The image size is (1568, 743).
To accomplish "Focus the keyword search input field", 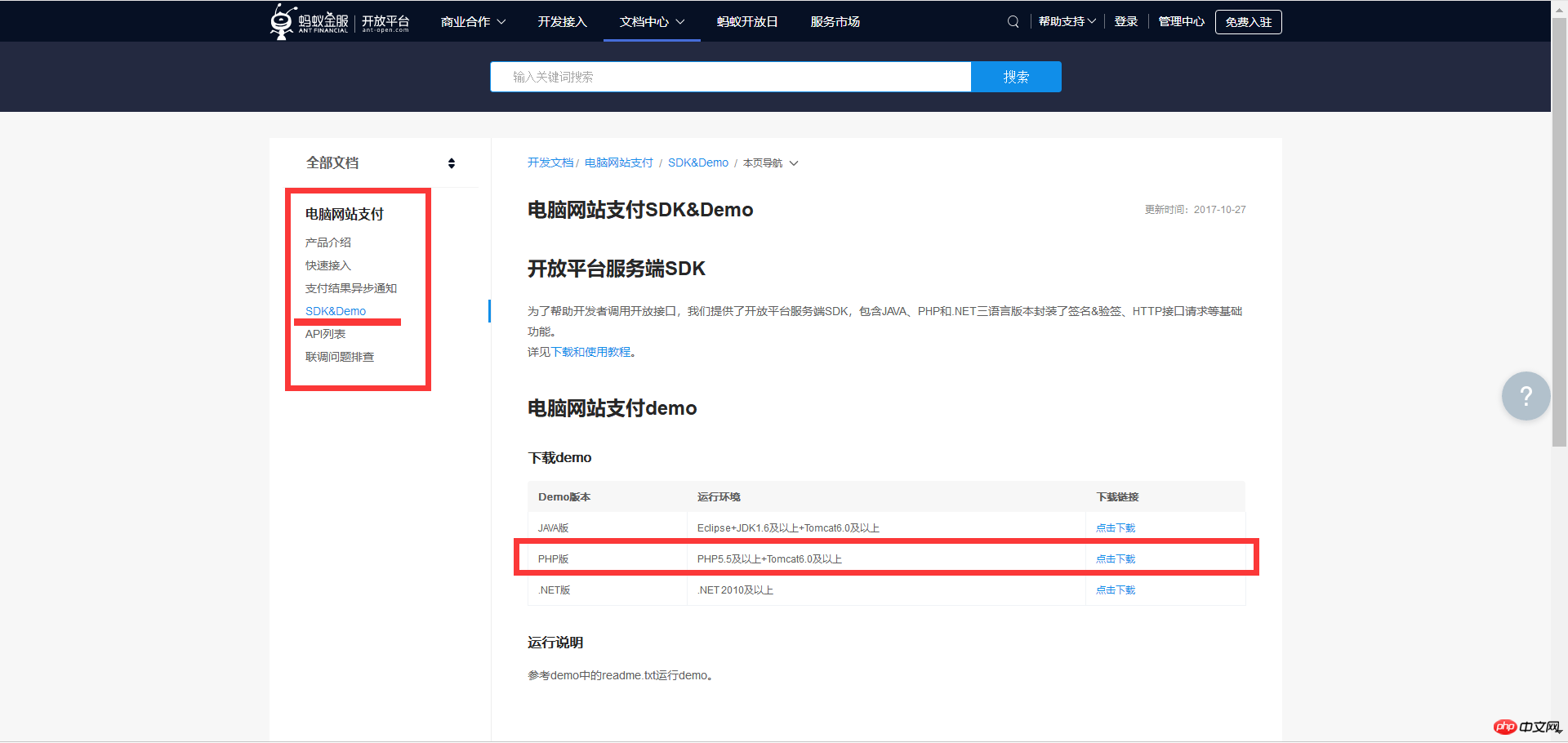I will tap(730, 77).
